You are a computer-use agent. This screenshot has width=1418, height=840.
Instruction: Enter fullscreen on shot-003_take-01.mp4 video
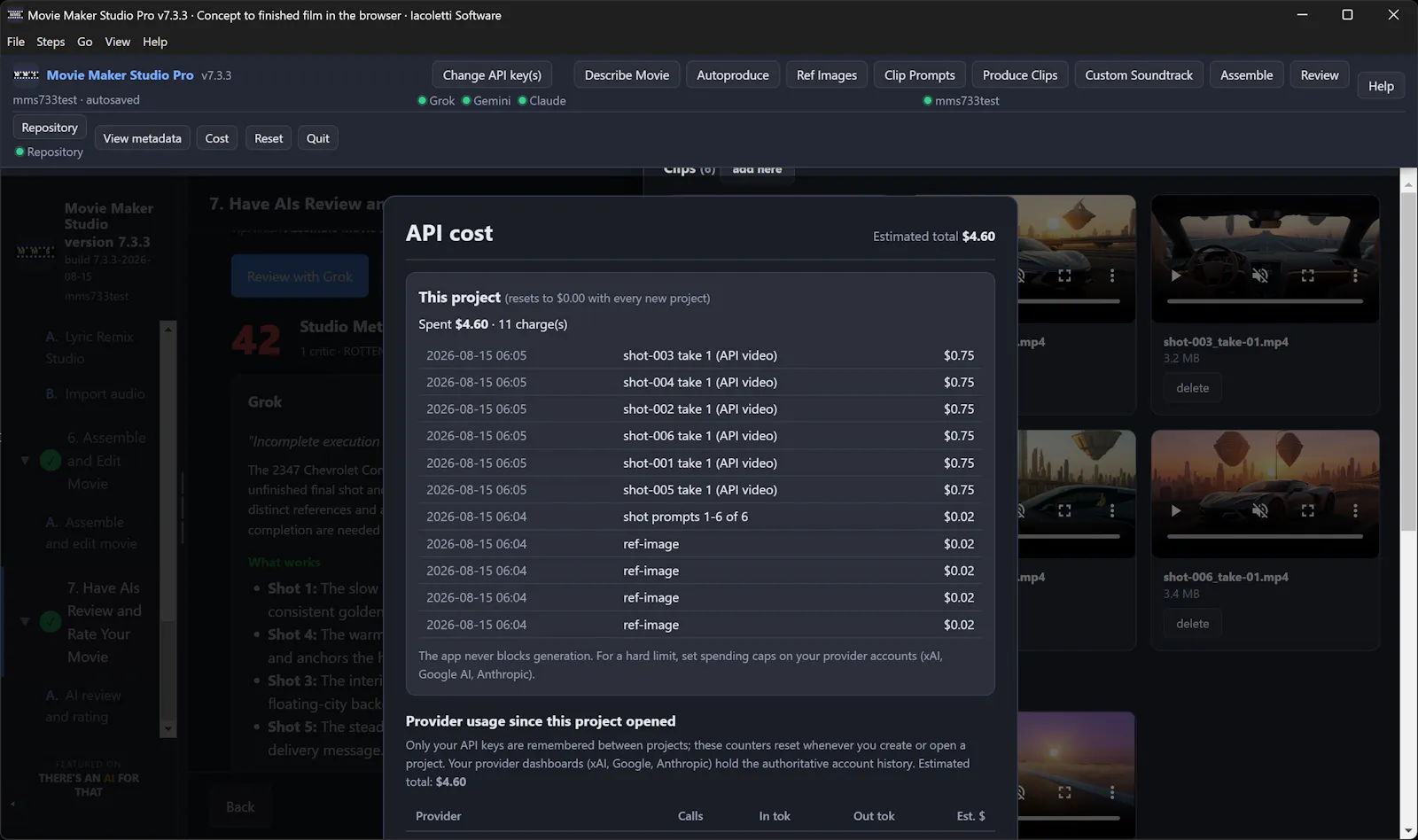[1307, 276]
